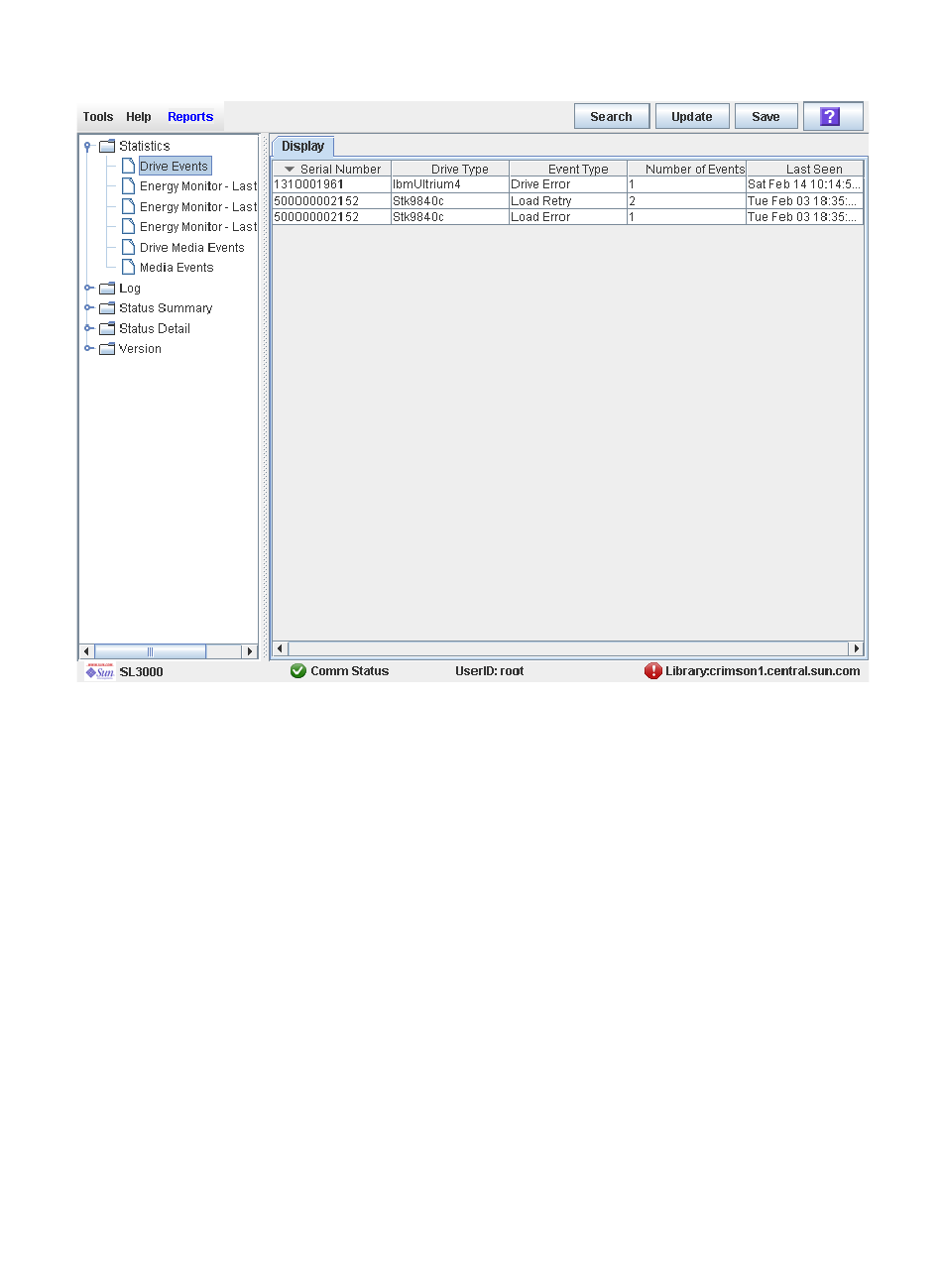Click the Log folder icon
942x1288 pixels.
click(x=107, y=289)
